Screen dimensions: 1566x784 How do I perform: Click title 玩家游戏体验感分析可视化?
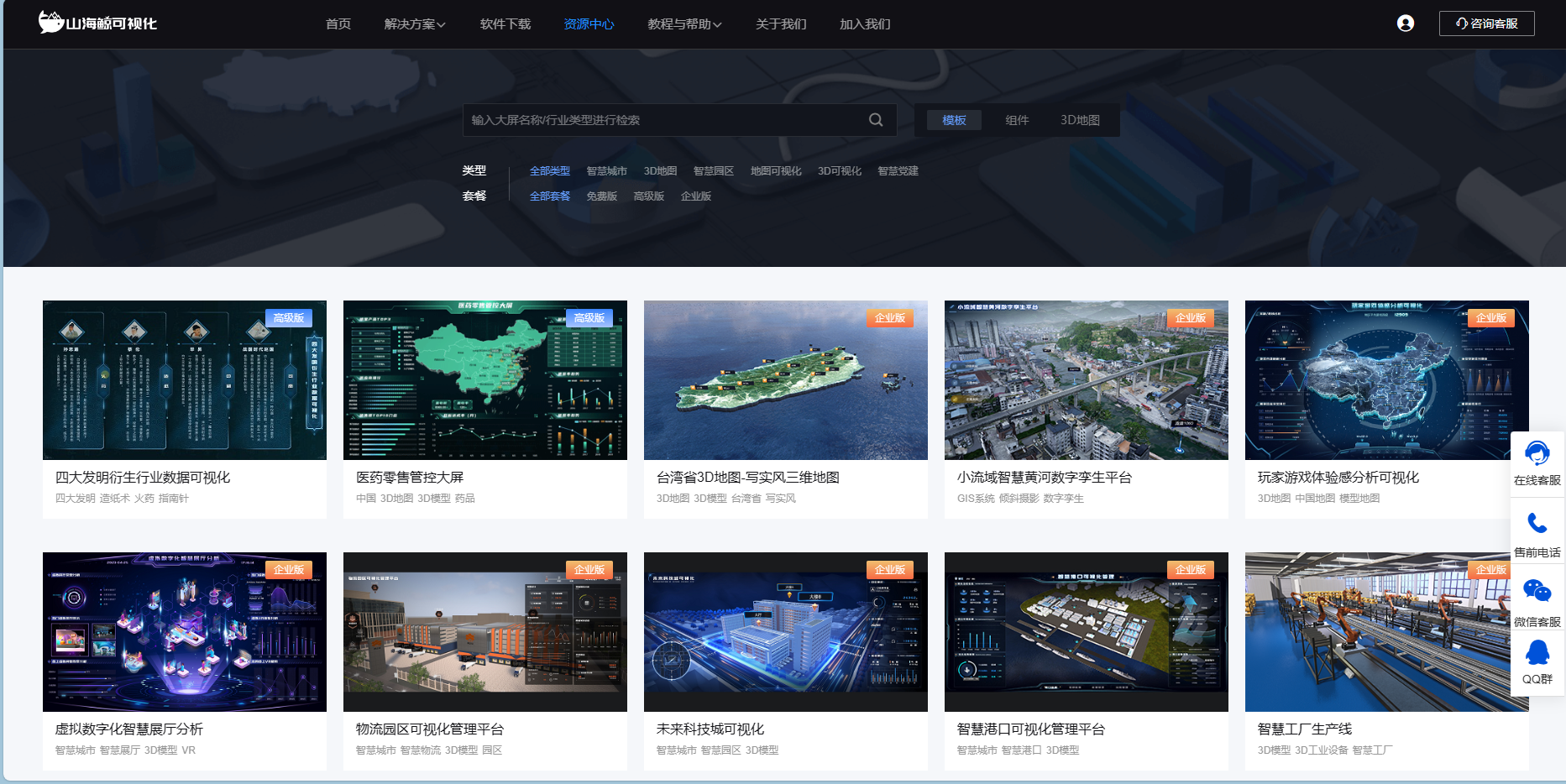(1338, 478)
